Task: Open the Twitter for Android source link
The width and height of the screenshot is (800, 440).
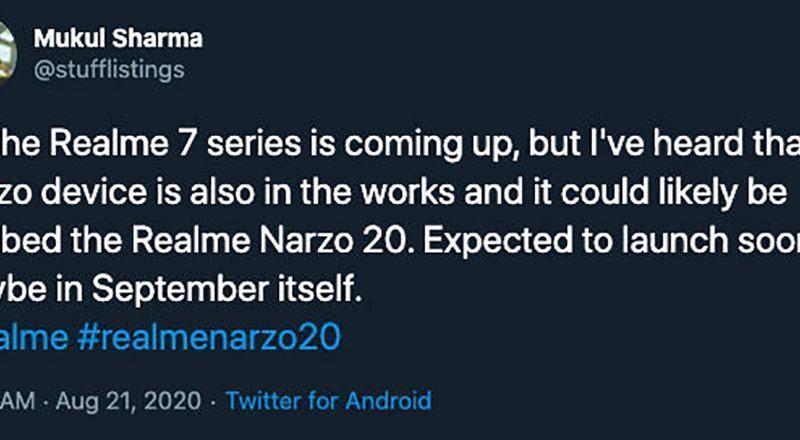Action: click(x=328, y=401)
